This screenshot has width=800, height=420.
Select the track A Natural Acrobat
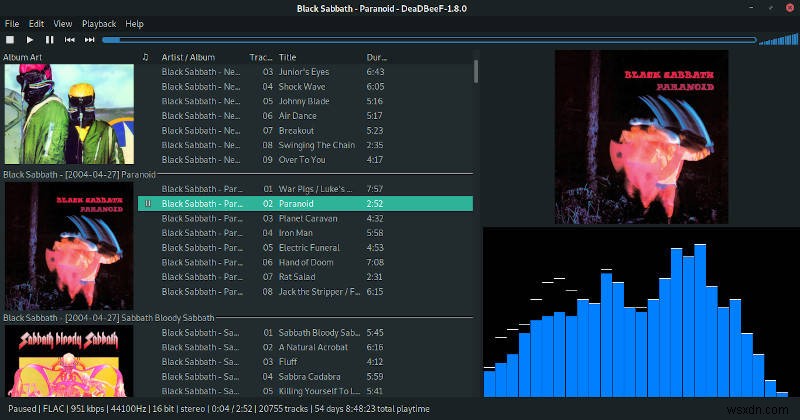pyautogui.click(x=305, y=347)
